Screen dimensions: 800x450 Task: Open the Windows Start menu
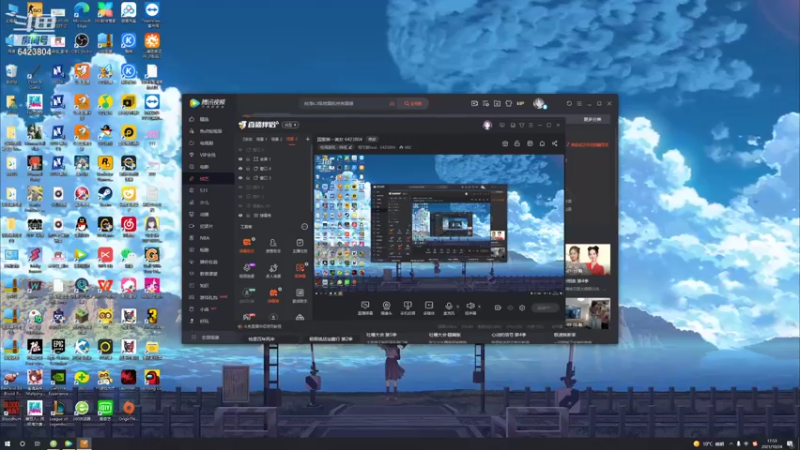coord(7,444)
